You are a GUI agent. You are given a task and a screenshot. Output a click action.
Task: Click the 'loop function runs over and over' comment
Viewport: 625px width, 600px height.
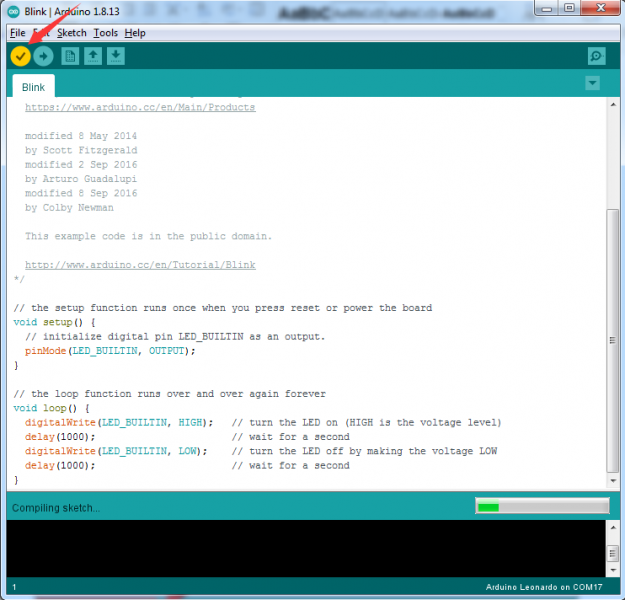(169, 394)
